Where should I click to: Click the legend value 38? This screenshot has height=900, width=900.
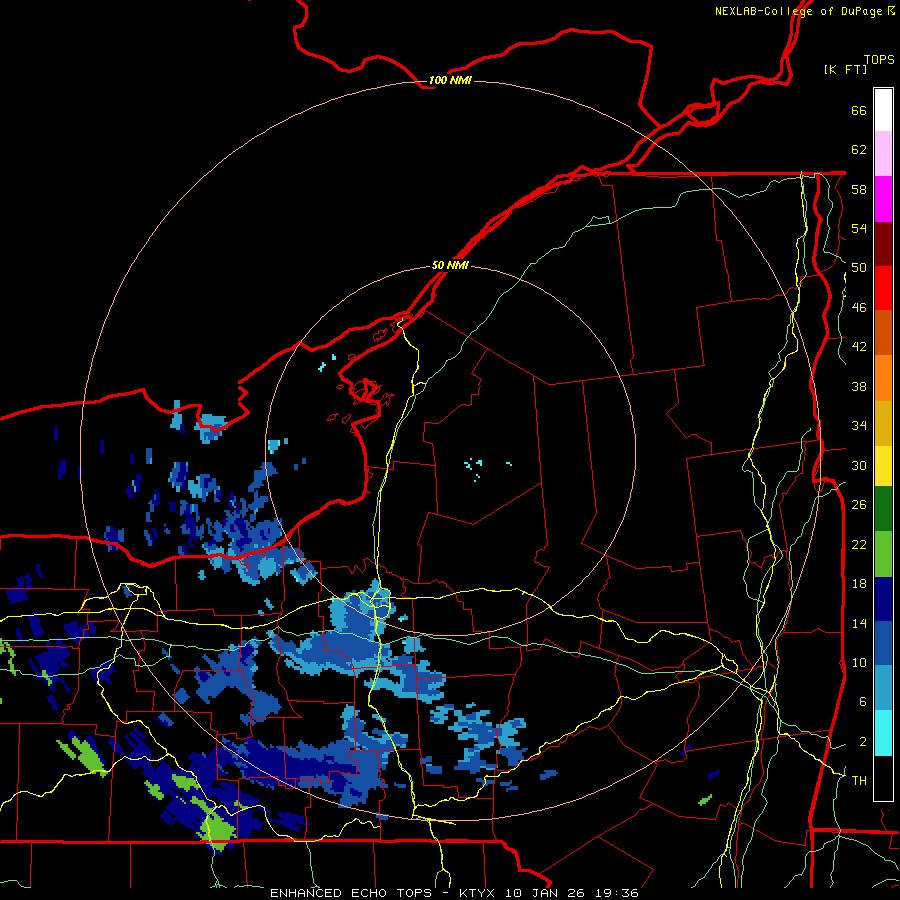pos(859,386)
